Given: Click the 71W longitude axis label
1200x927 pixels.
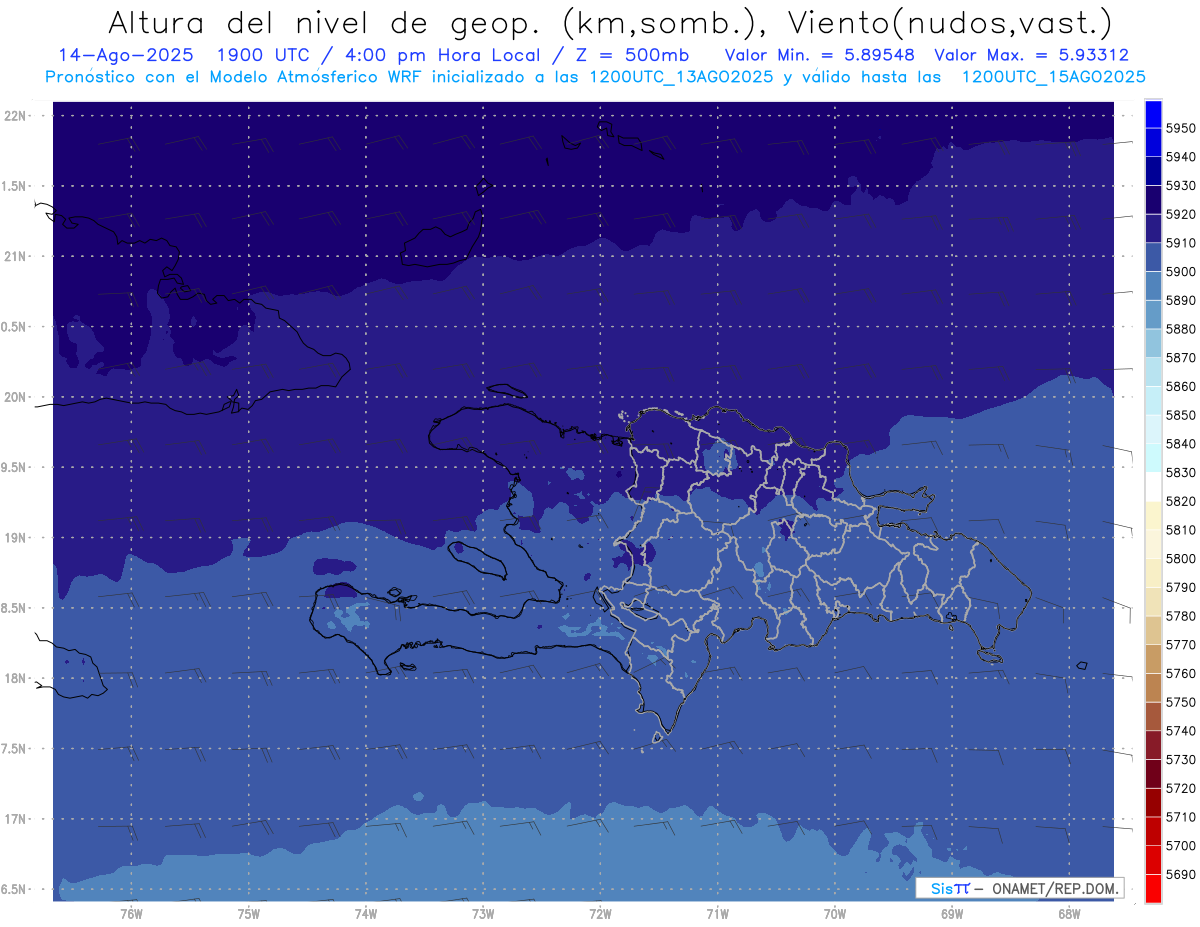Looking at the screenshot, I should [717, 913].
